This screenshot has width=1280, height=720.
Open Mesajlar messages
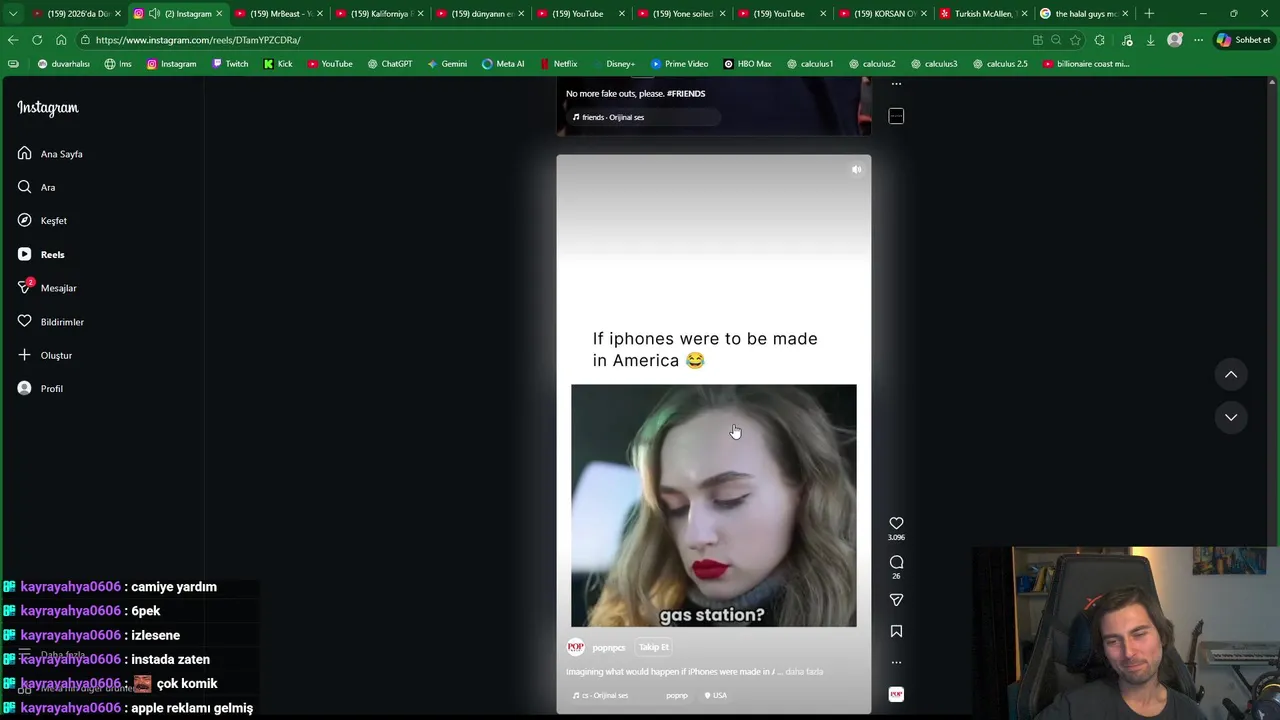(47, 288)
